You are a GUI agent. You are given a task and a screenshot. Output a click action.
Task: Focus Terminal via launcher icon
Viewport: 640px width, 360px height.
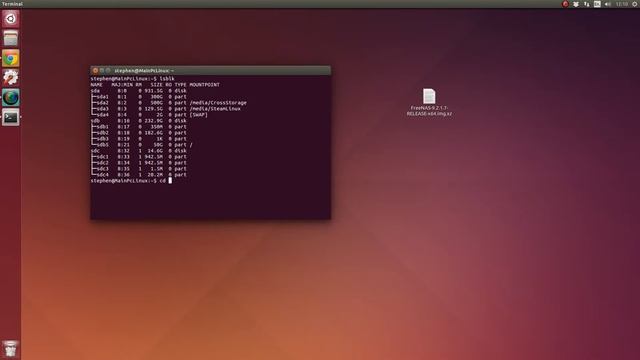(x=11, y=118)
